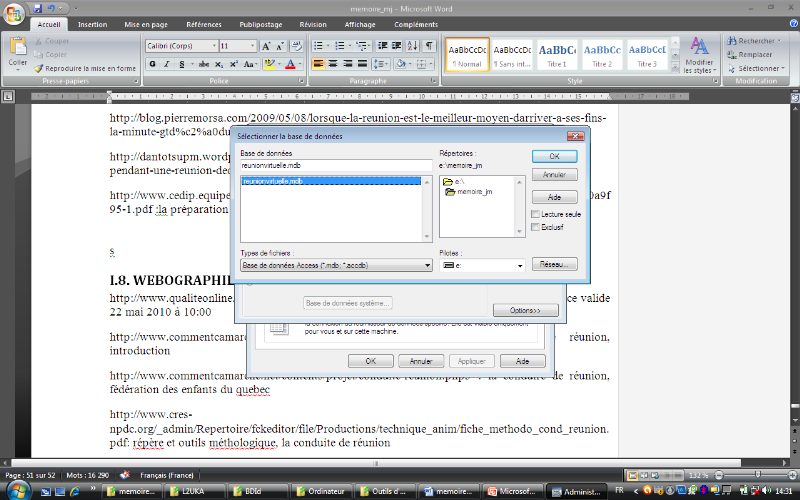Click the numbered list icon
800x500 pixels.
point(340,46)
